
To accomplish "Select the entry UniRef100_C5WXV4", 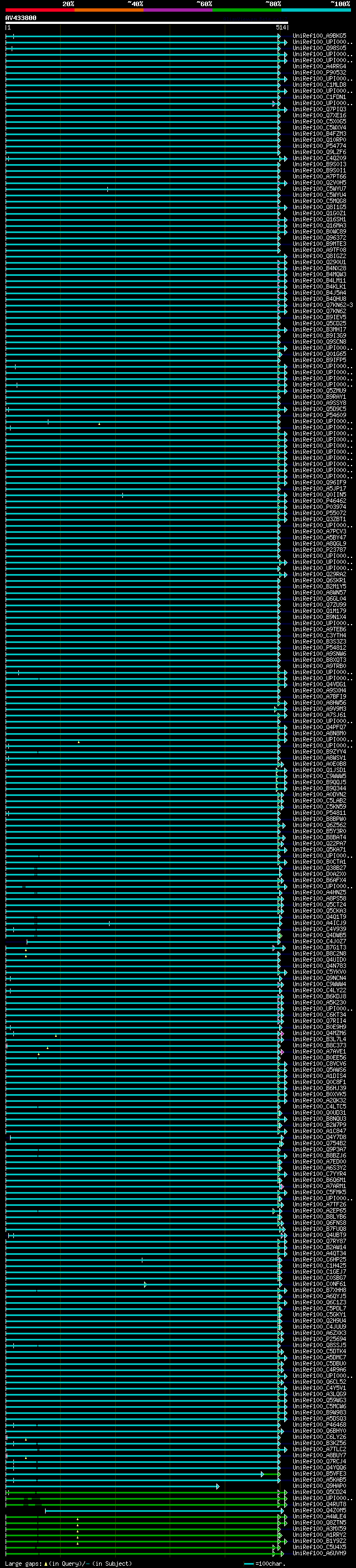I will pyautogui.click(x=319, y=128).
